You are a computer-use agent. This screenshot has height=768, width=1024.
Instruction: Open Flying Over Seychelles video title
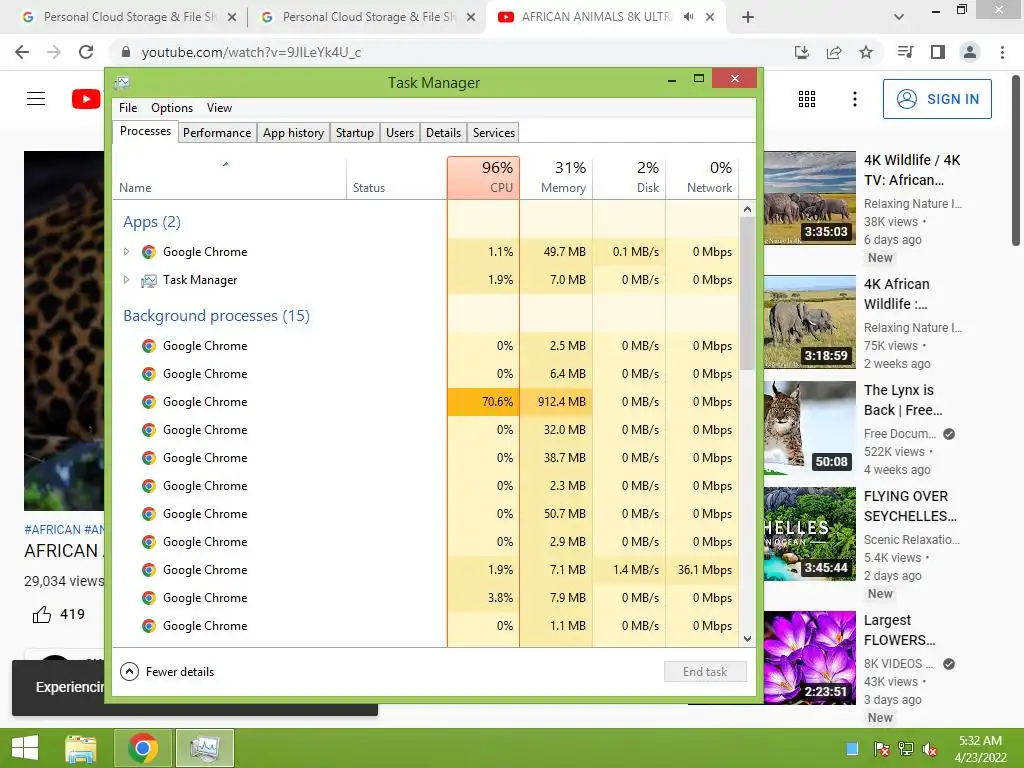point(910,506)
